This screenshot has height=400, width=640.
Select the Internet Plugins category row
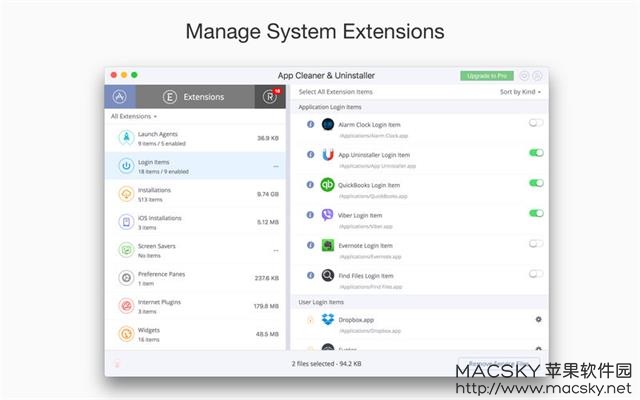point(195,306)
